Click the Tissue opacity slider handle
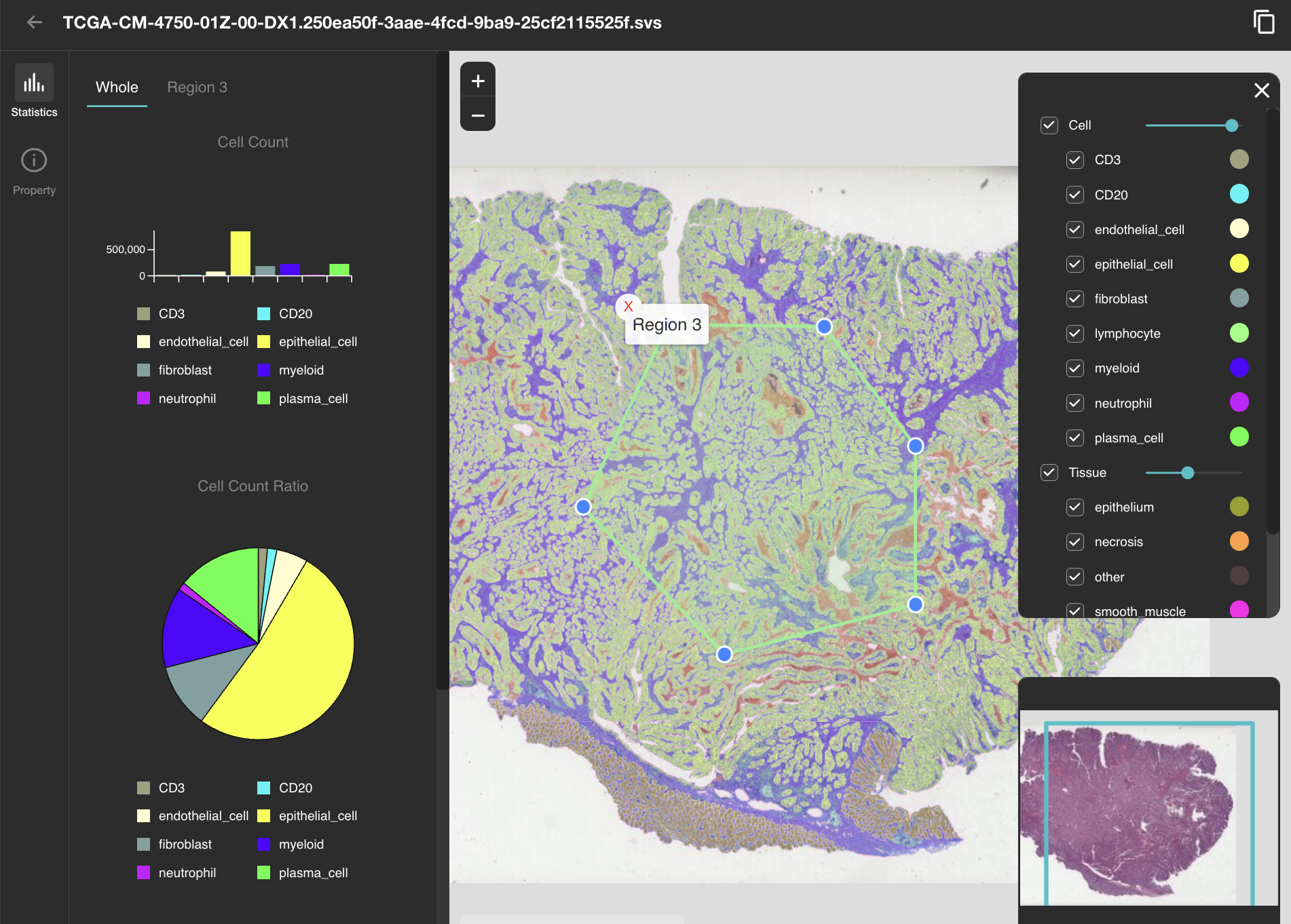 (1187, 473)
